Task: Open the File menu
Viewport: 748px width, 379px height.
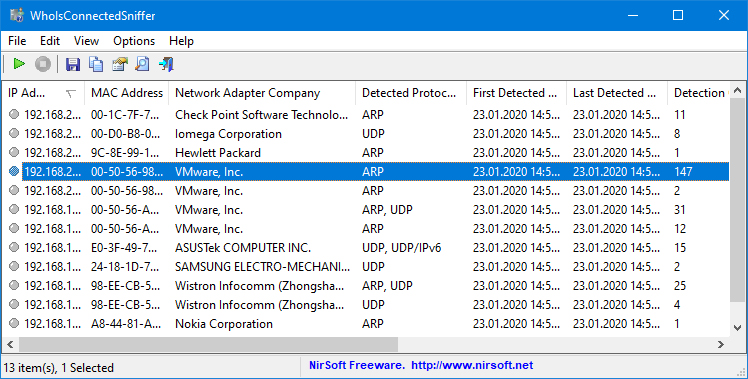Action: [x=17, y=41]
